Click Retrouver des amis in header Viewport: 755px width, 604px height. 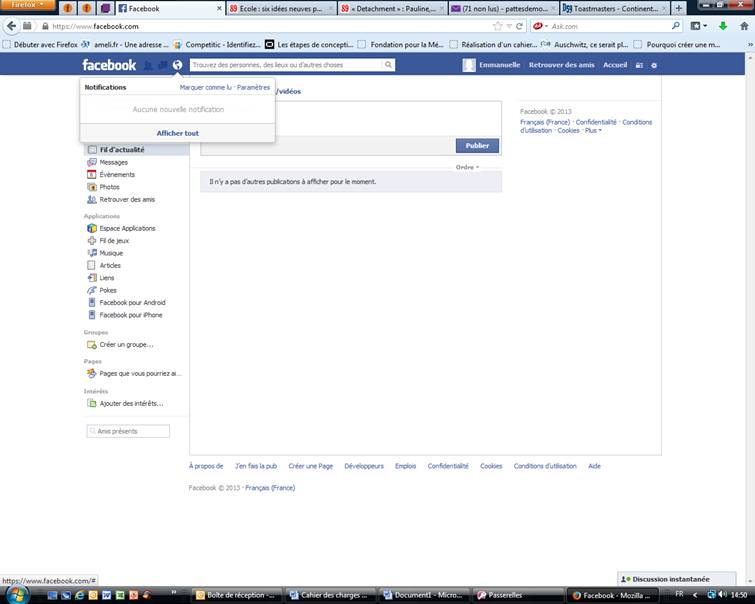561,65
